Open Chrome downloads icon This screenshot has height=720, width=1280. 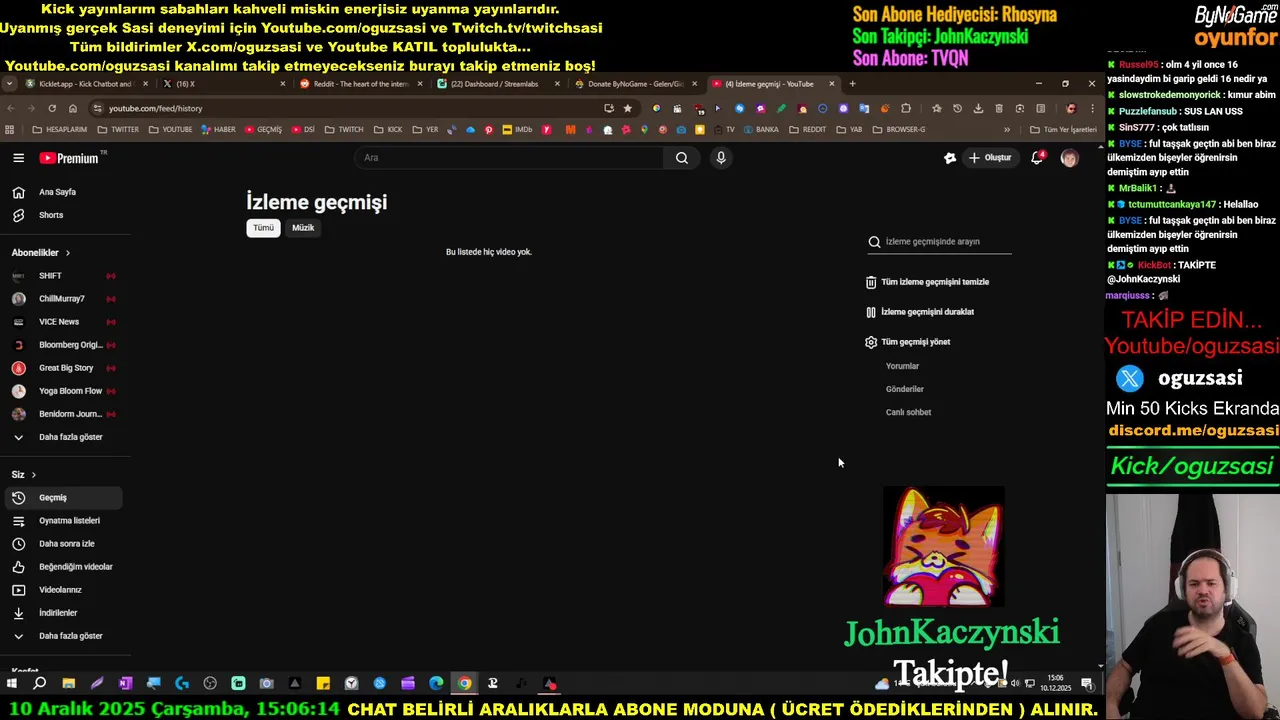(978, 108)
